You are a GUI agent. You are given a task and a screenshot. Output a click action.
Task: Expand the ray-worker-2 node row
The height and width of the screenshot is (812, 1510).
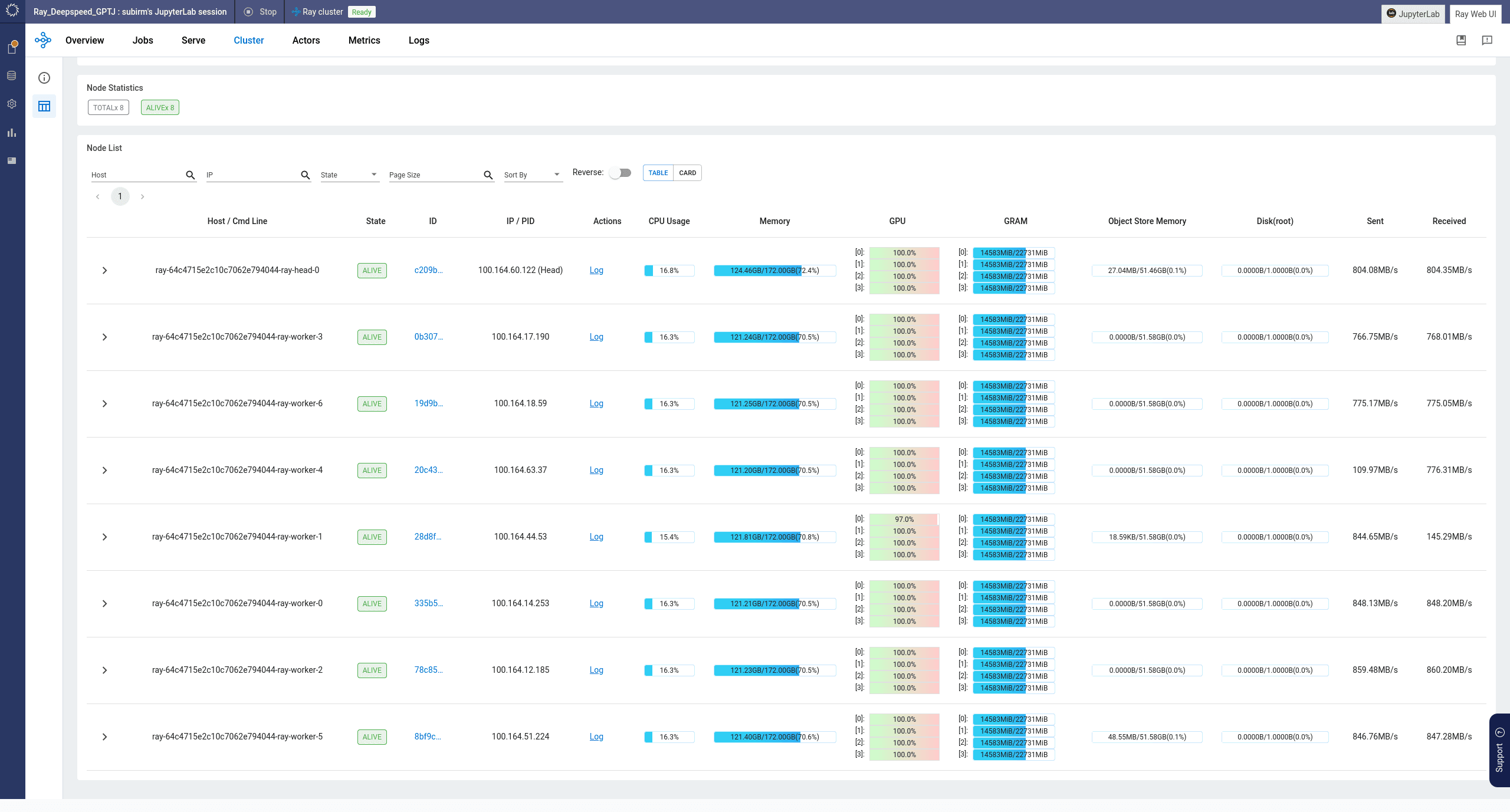coord(104,670)
